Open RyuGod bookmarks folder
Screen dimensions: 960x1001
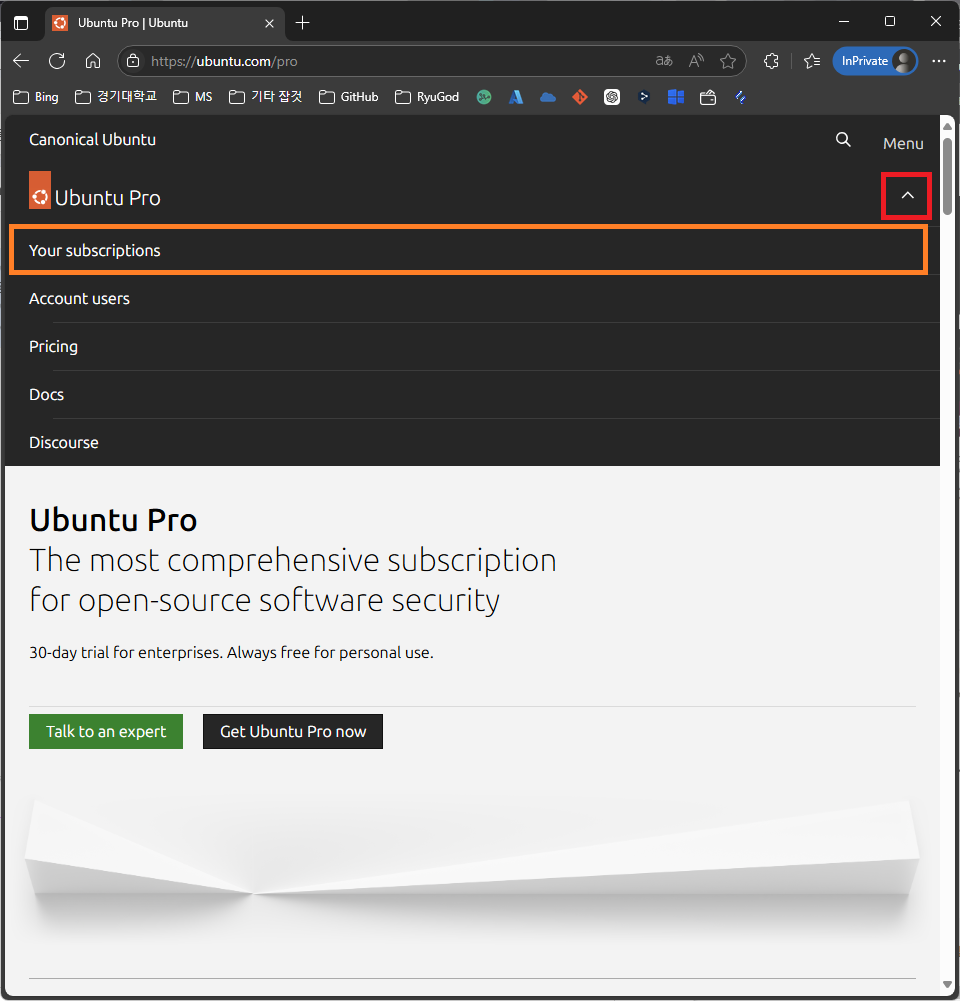427,97
